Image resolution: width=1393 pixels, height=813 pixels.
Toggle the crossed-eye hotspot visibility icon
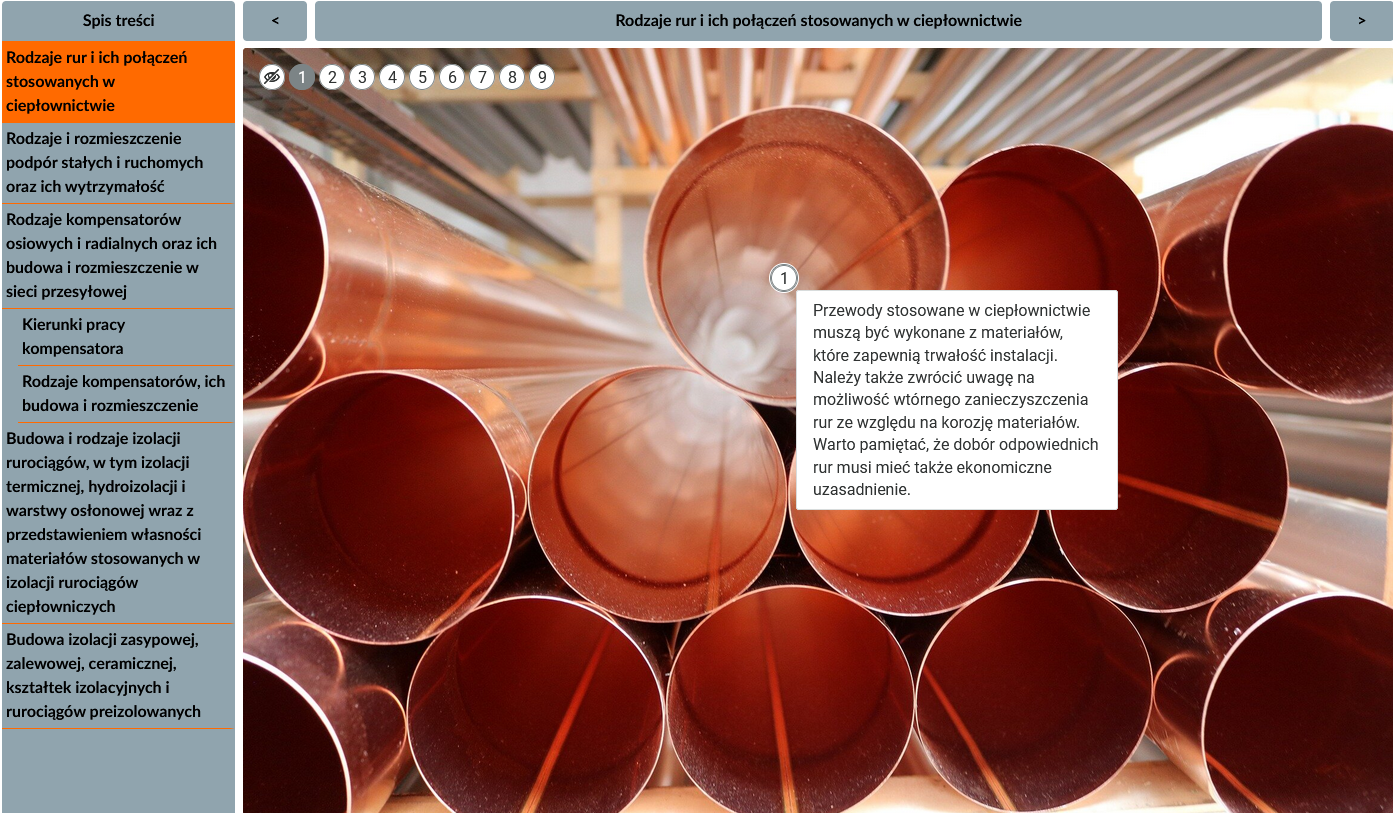click(x=272, y=77)
